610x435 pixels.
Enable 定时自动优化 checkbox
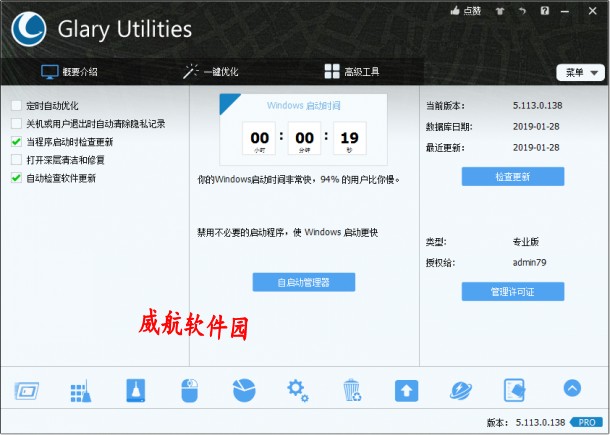(x=16, y=105)
